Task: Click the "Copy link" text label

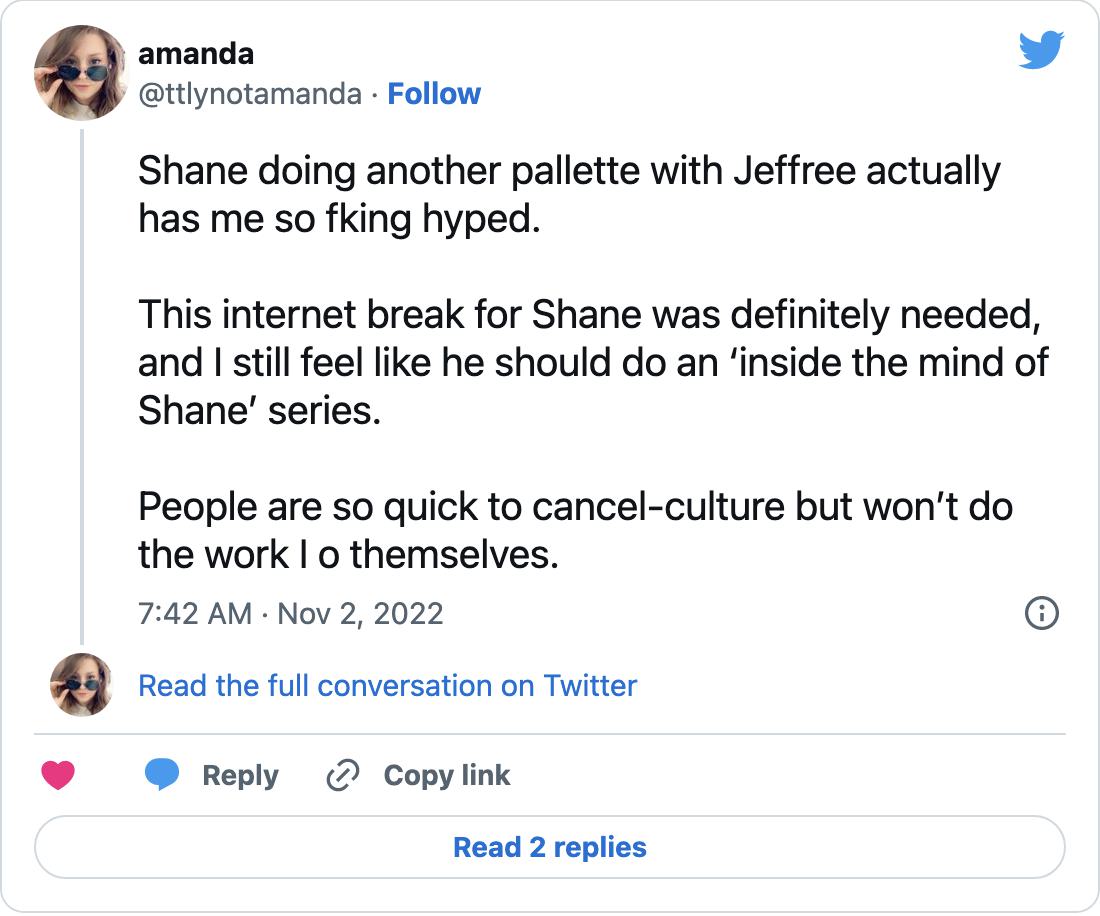Action: click(x=446, y=776)
